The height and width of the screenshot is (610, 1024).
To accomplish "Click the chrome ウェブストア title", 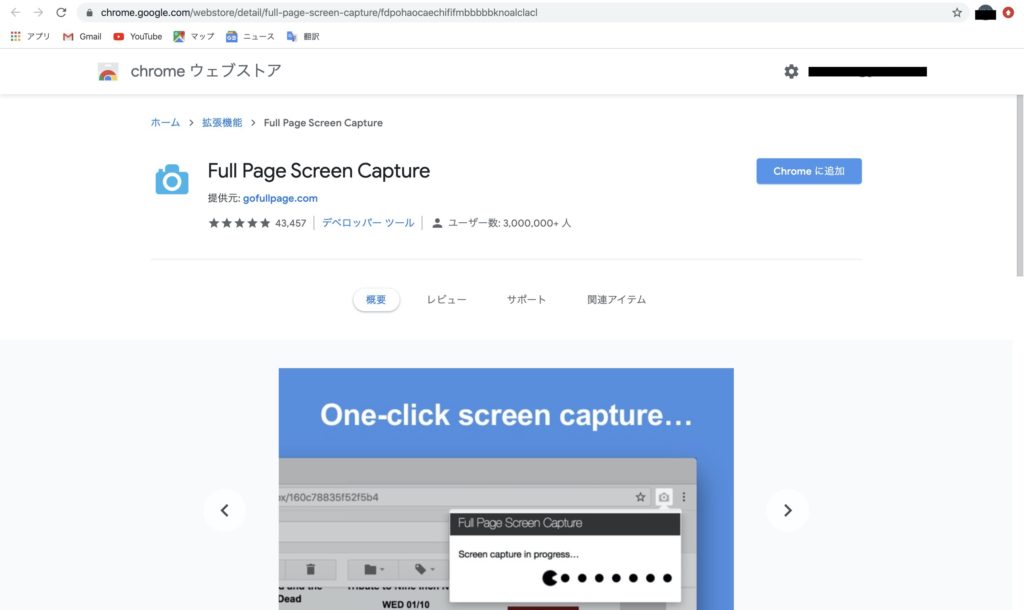I will pyautogui.click(x=206, y=71).
